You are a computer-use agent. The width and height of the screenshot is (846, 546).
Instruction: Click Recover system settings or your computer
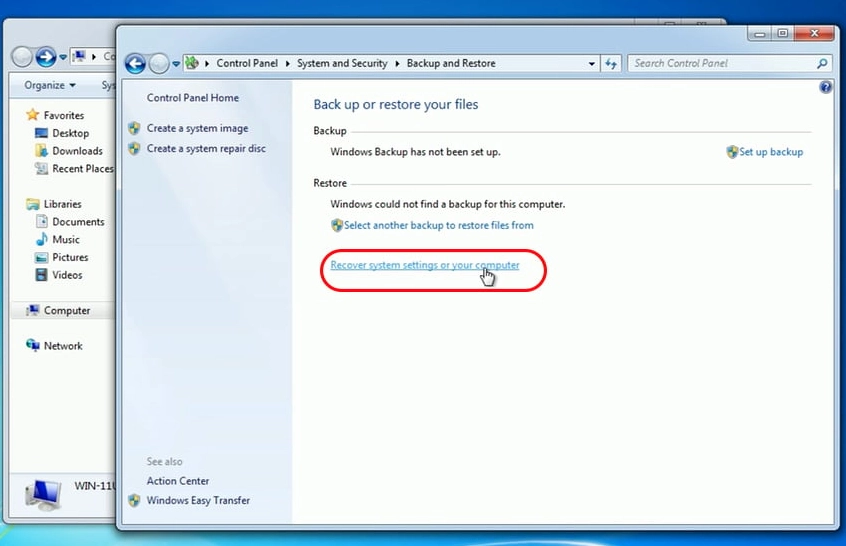pos(425,265)
